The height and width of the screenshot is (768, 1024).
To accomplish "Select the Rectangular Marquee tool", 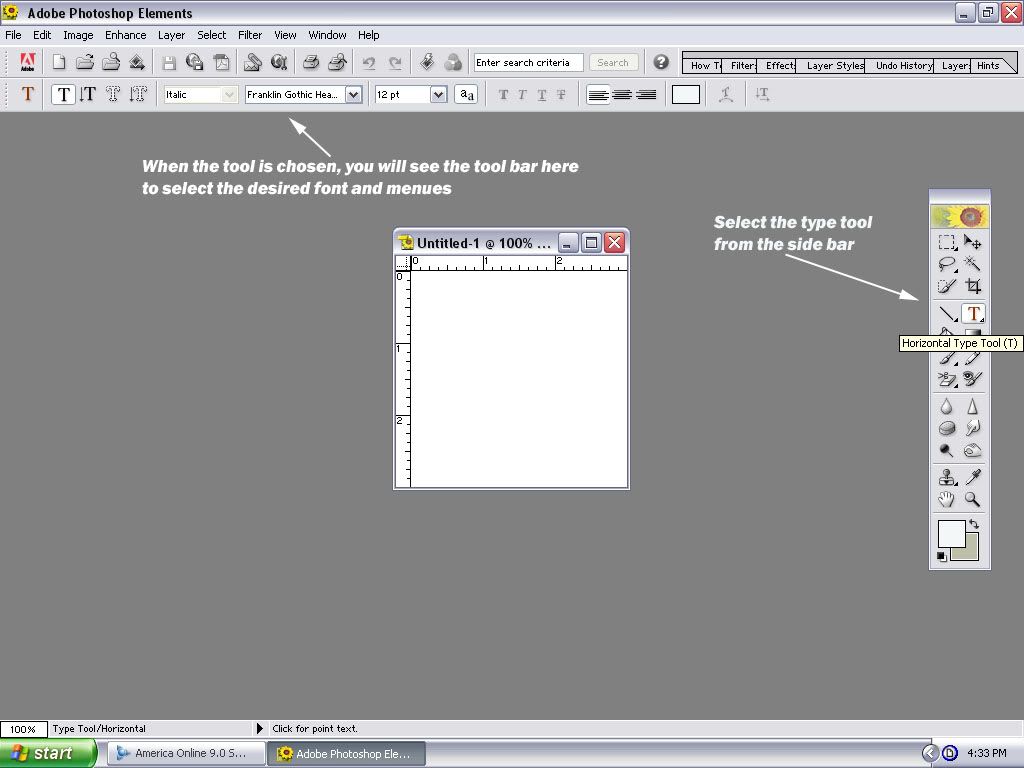I will pos(946,242).
